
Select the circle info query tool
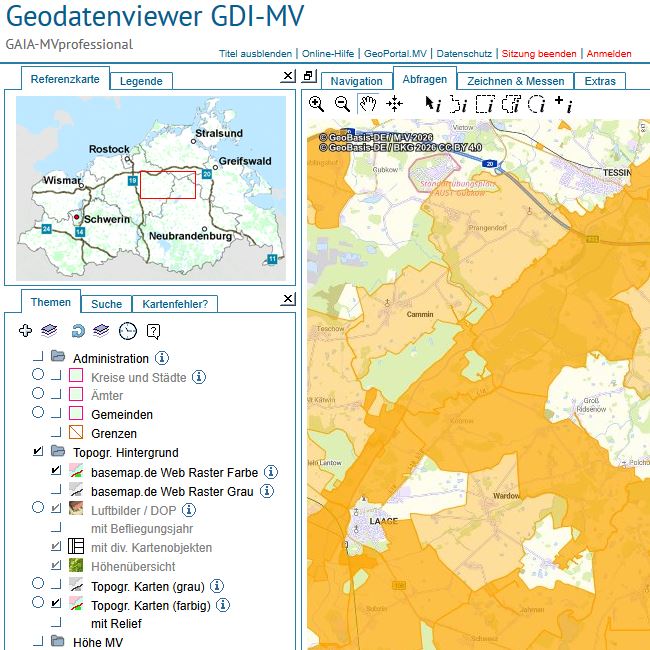coord(536,104)
